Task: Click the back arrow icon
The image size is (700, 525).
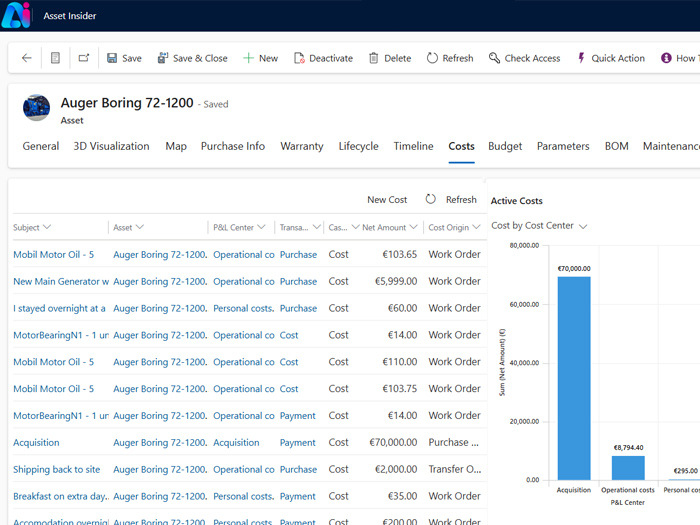Action: coord(27,58)
